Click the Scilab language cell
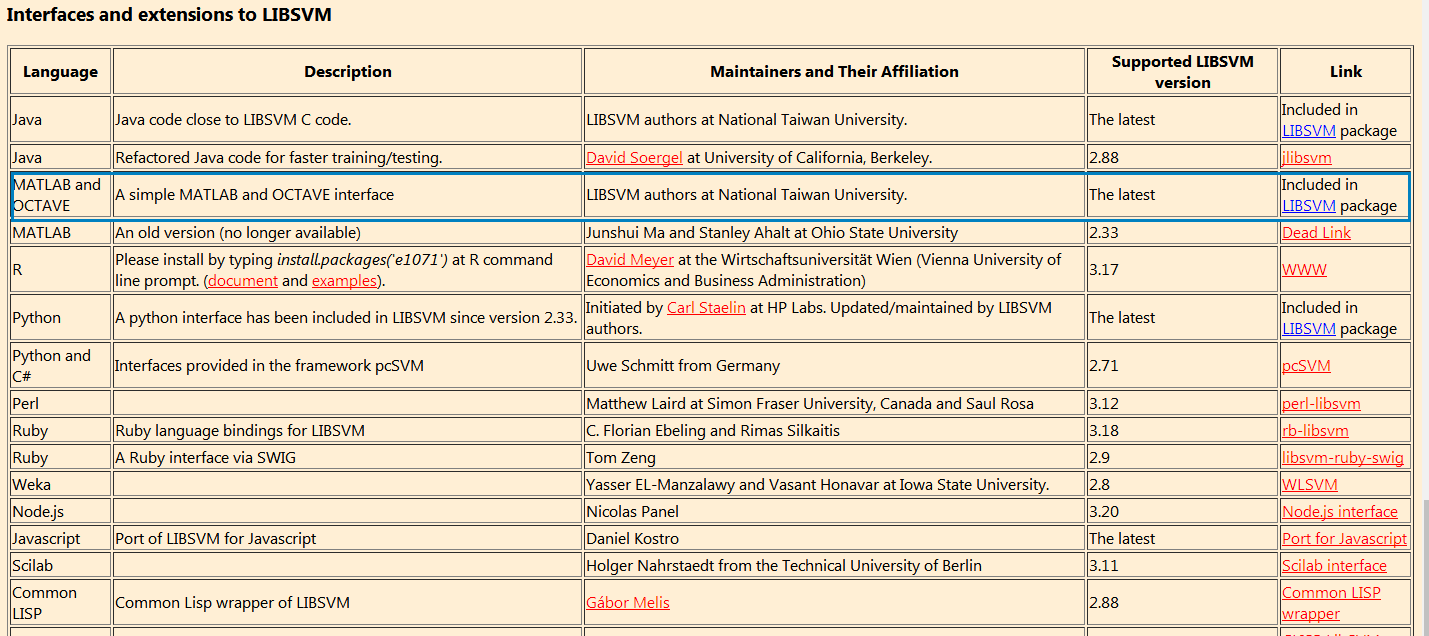Viewport: 1429px width, 636px height. click(61, 565)
